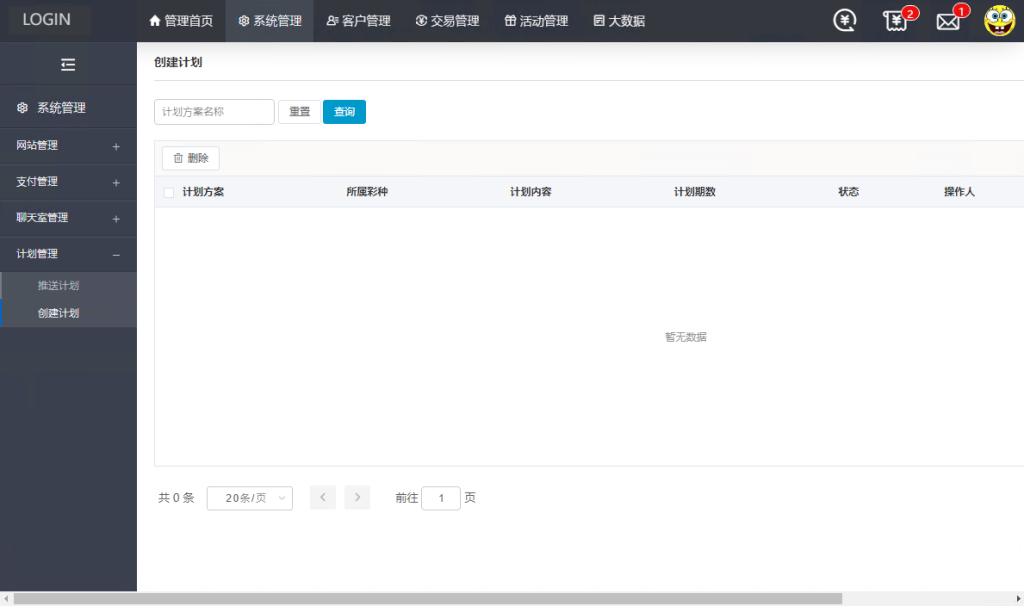Collapse the sidebar using the fold icon

68,64
